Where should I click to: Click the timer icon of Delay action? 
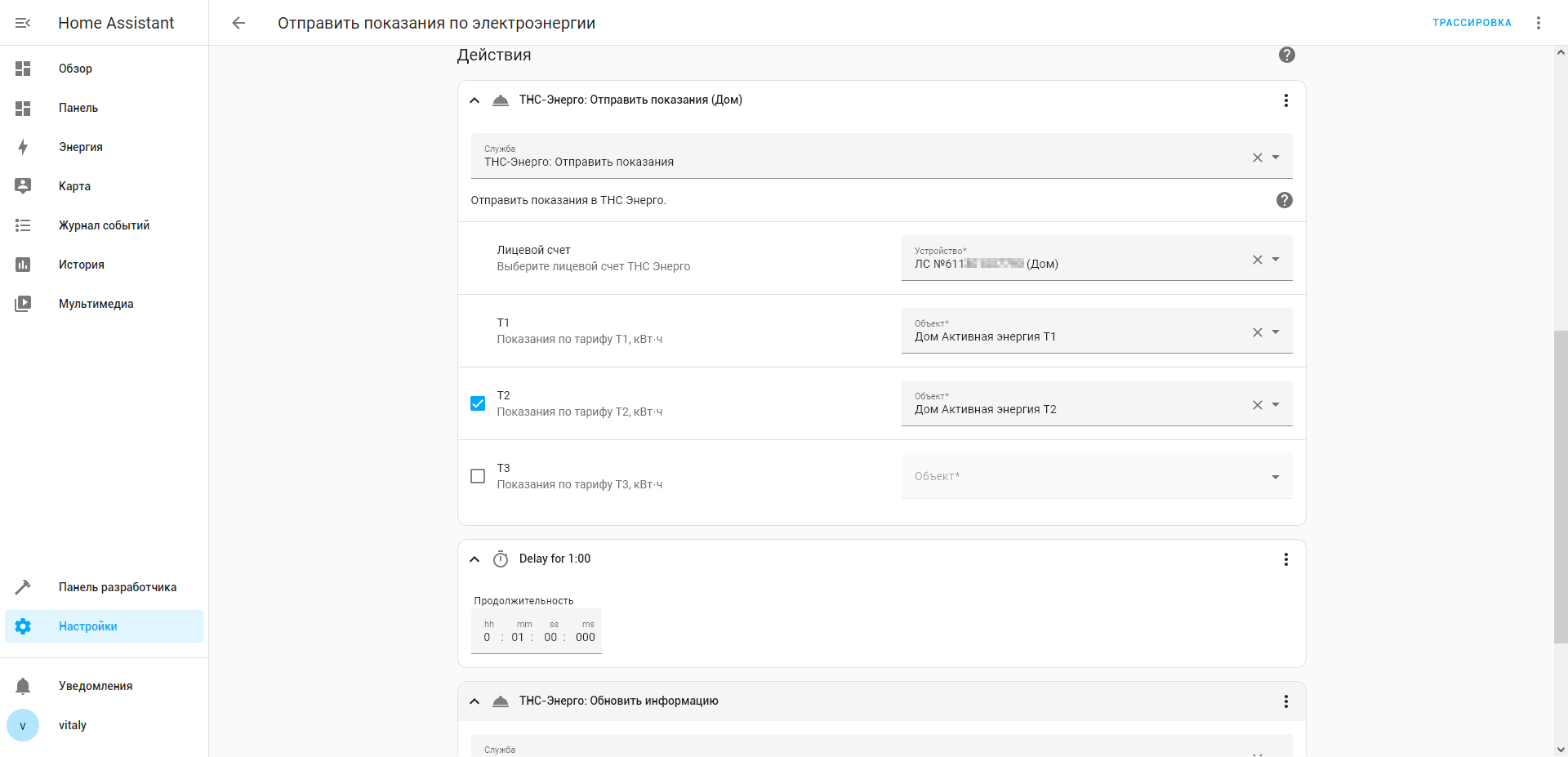(x=501, y=559)
